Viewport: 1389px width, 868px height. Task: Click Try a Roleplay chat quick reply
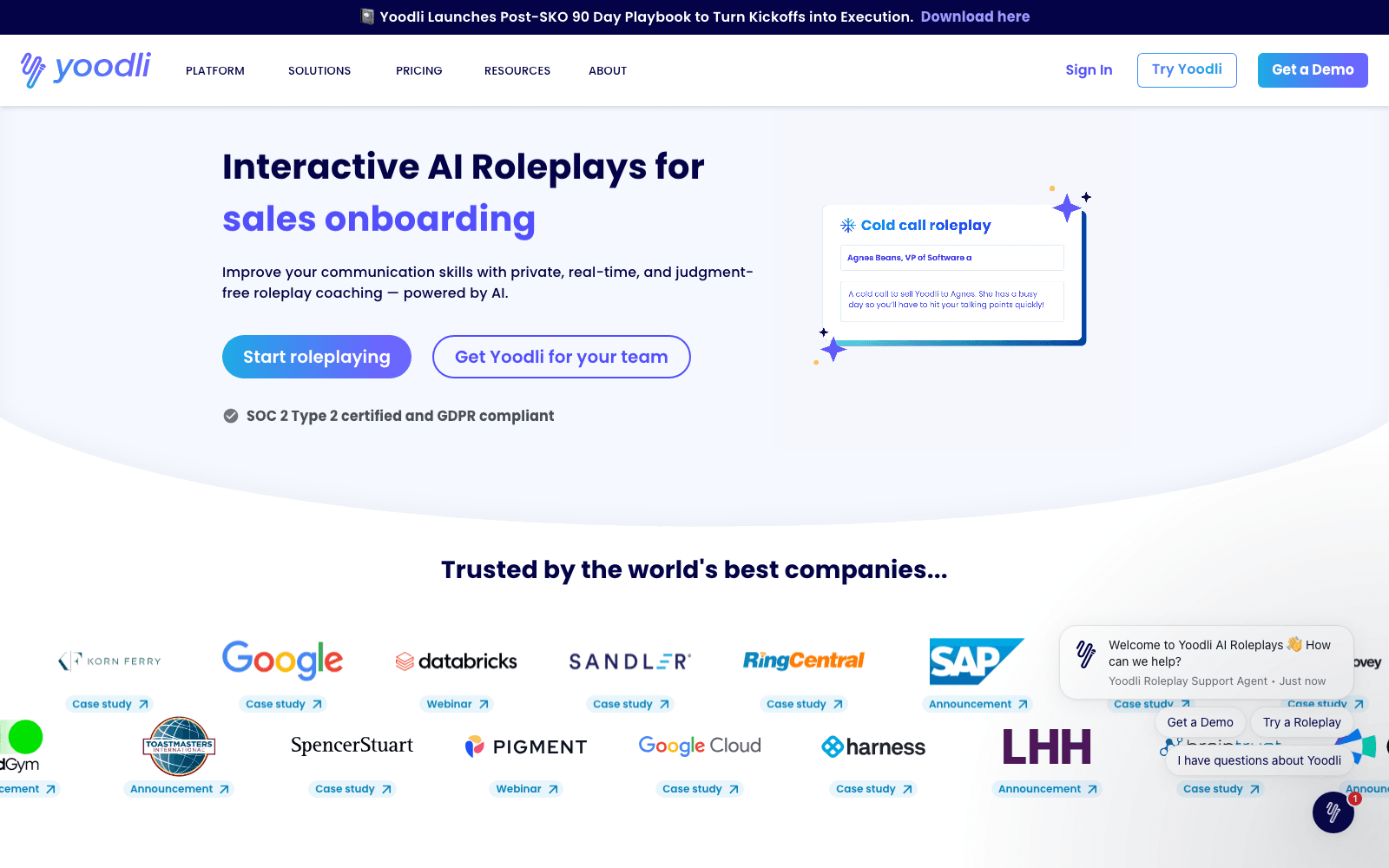tap(1302, 722)
